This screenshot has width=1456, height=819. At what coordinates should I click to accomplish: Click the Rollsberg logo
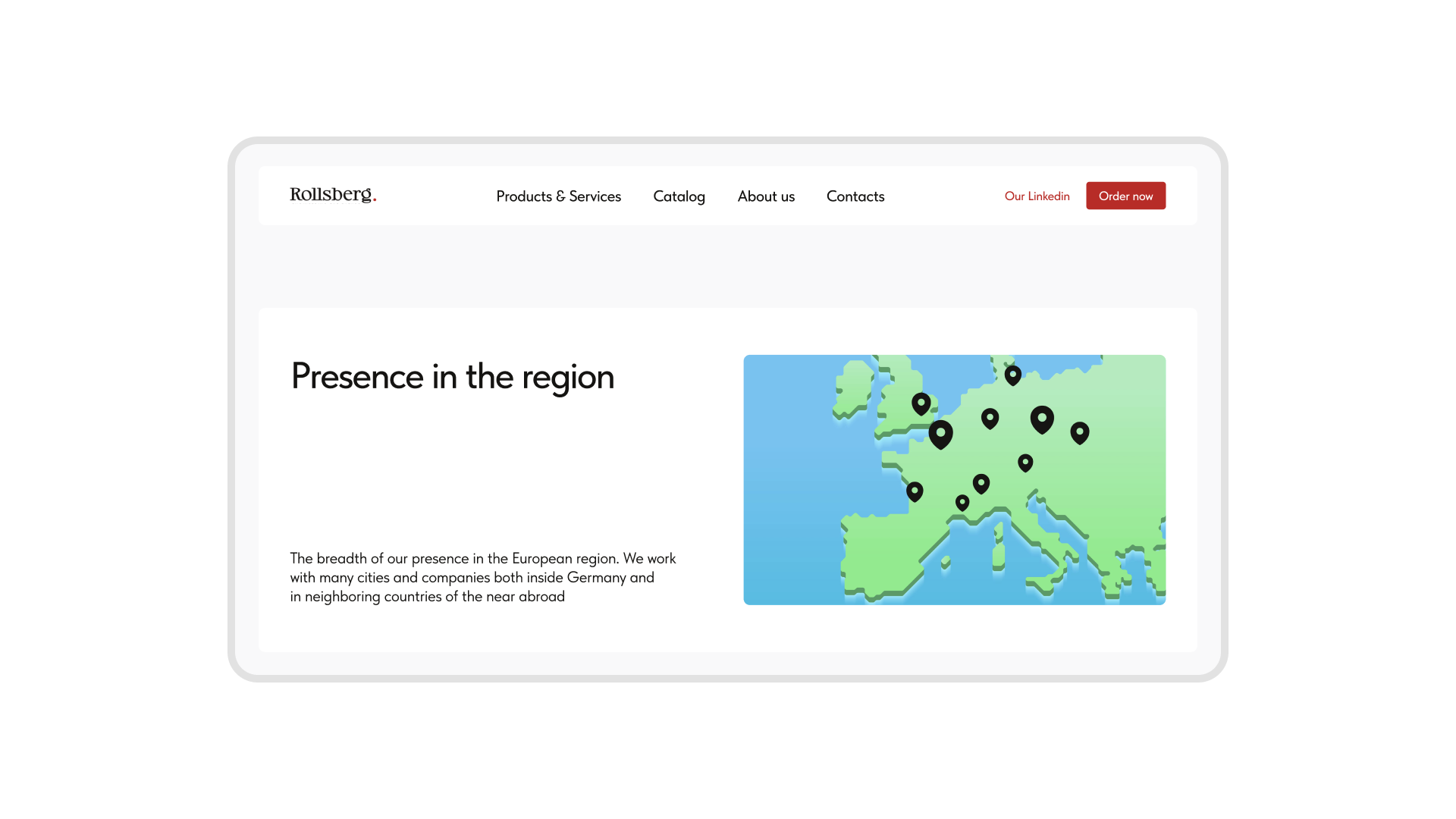[x=332, y=195]
